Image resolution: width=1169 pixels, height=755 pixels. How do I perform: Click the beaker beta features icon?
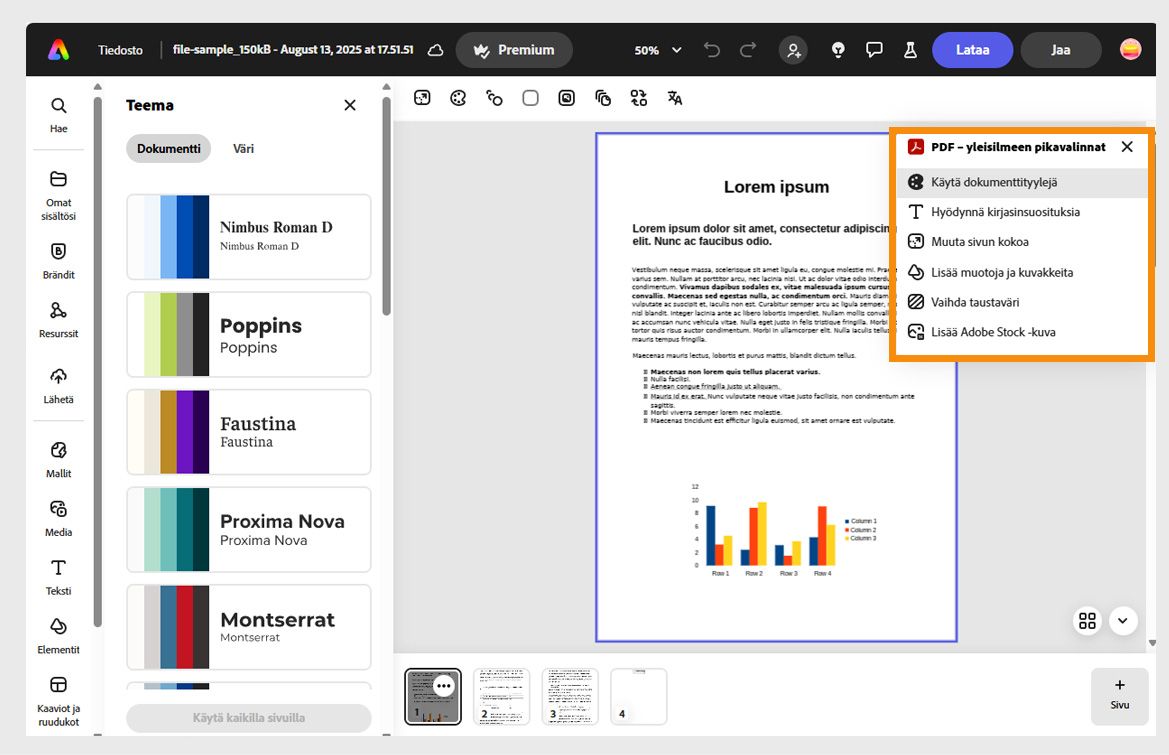click(910, 50)
